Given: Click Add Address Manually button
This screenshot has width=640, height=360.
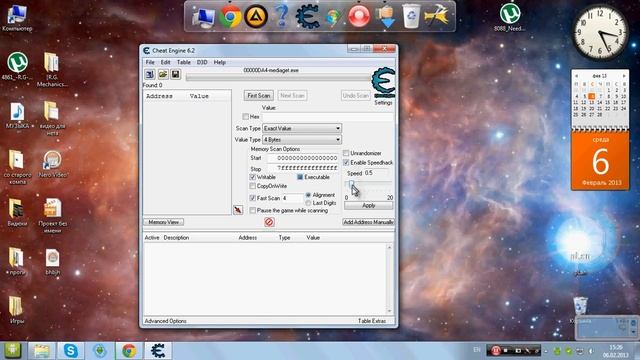Looking at the screenshot, I should (368, 222).
